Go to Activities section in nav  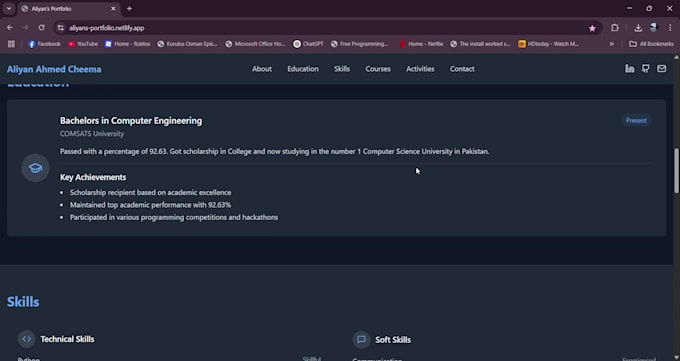[x=420, y=69]
